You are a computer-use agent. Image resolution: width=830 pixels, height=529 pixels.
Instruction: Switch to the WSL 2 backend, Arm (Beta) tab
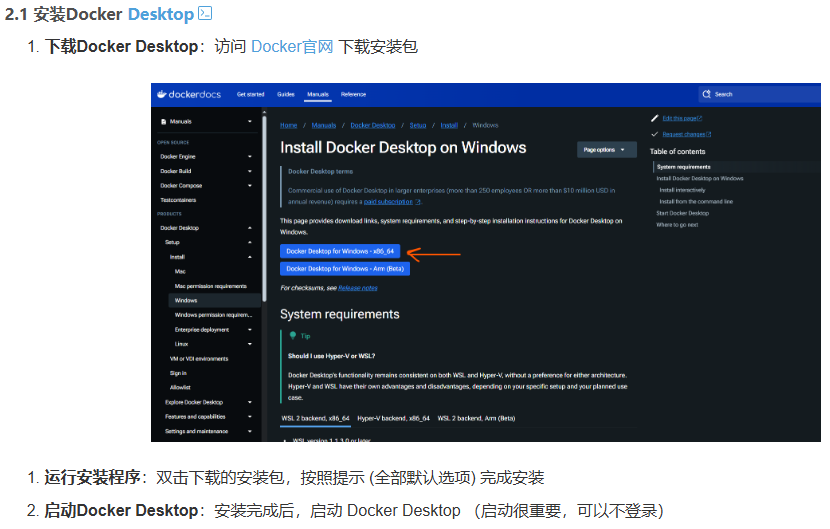point(476,418)
